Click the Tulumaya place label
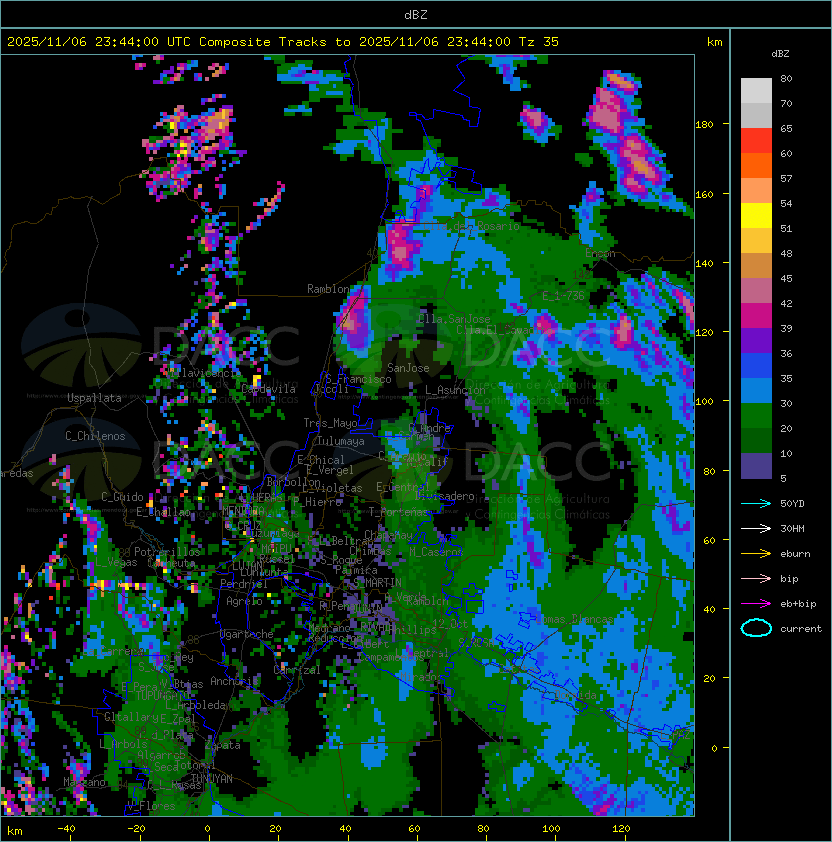 341,441
